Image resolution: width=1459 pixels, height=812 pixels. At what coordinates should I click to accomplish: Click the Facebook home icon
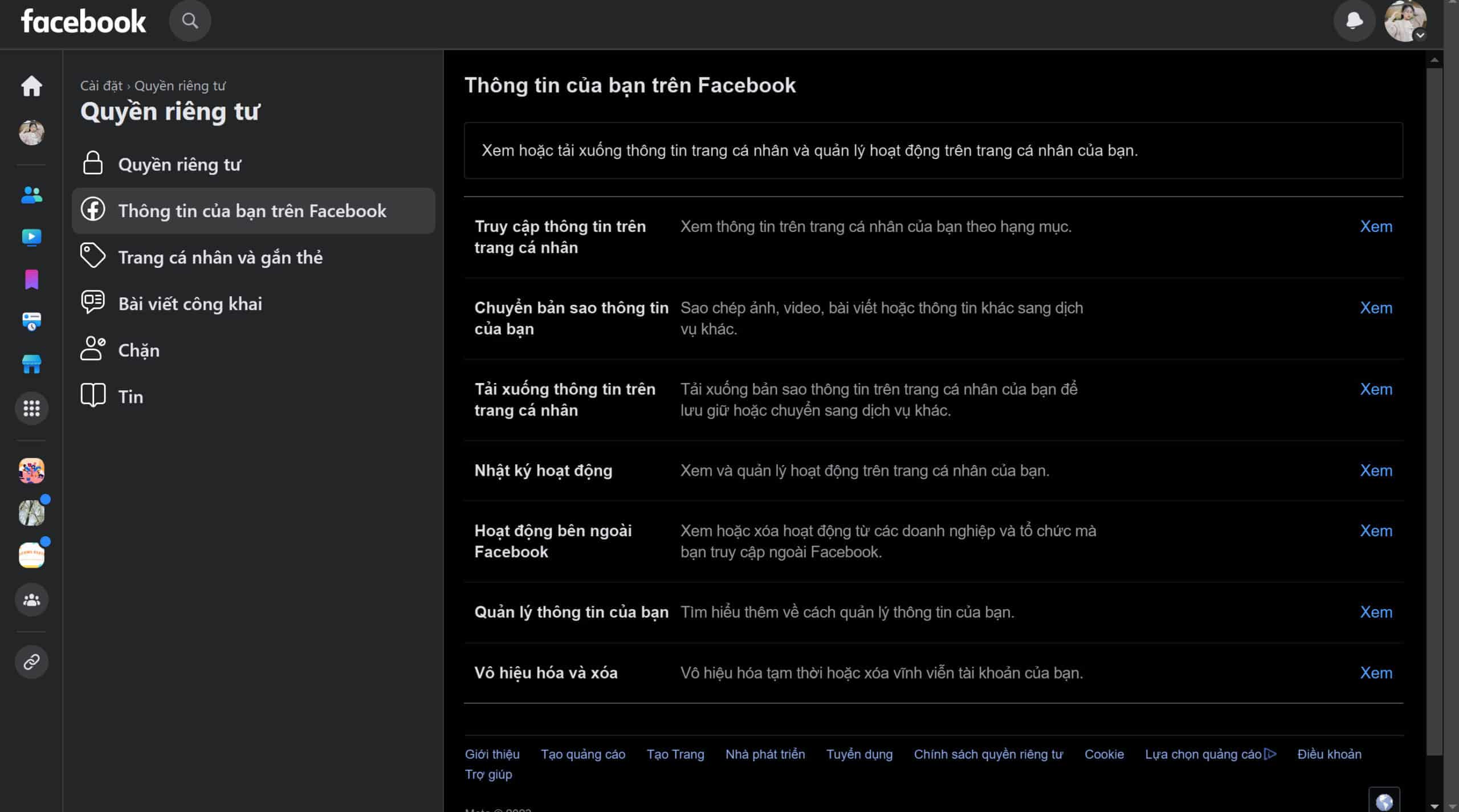[30, 85]
